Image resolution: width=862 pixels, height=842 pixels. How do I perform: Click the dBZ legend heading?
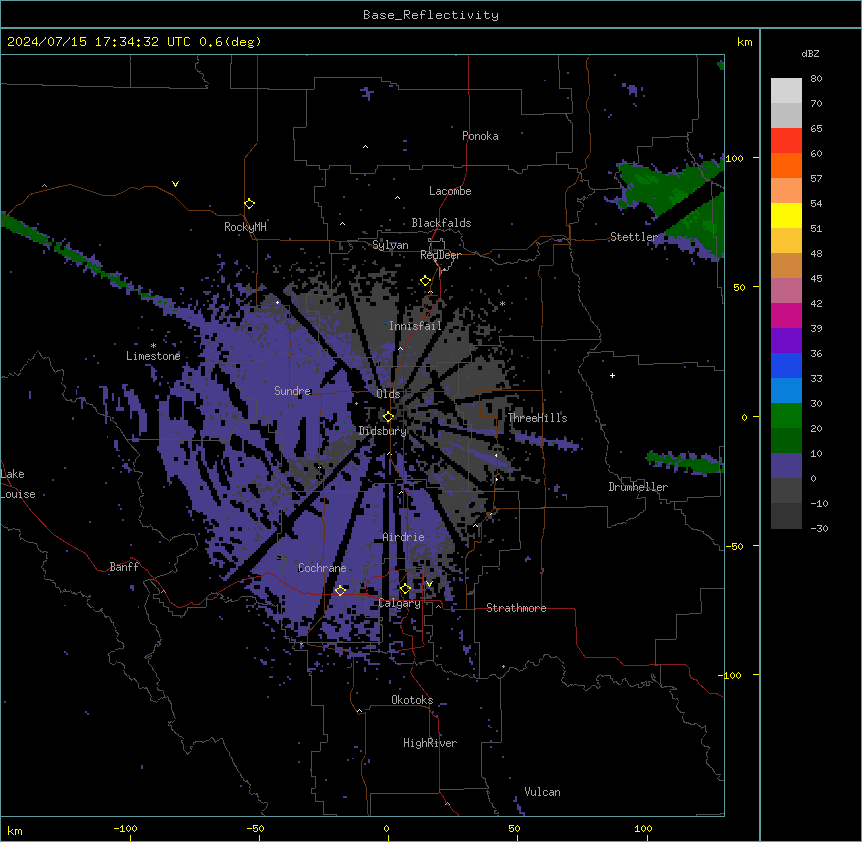point(810,53)
